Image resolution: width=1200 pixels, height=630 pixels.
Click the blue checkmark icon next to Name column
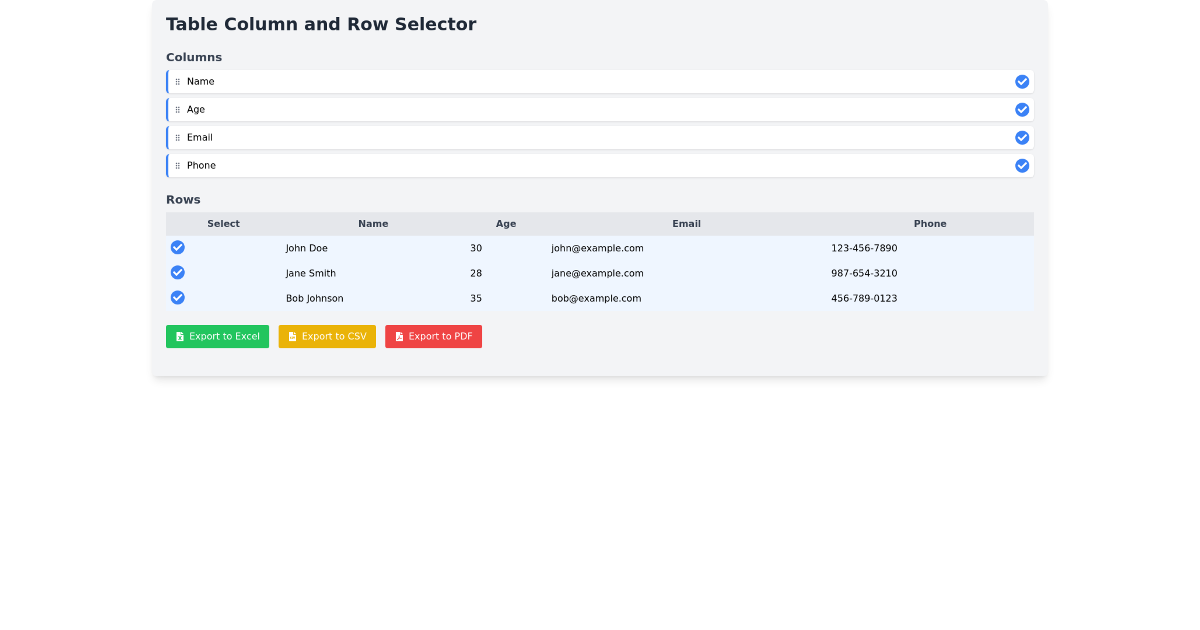(x=1022, y=81)
